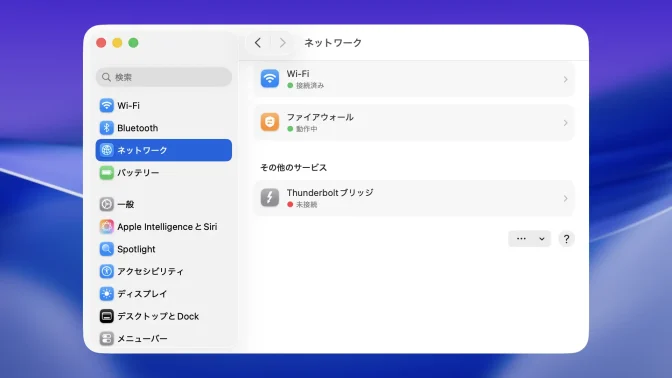
Task: Click the メニューバー icon
Action: pos(106,338)
